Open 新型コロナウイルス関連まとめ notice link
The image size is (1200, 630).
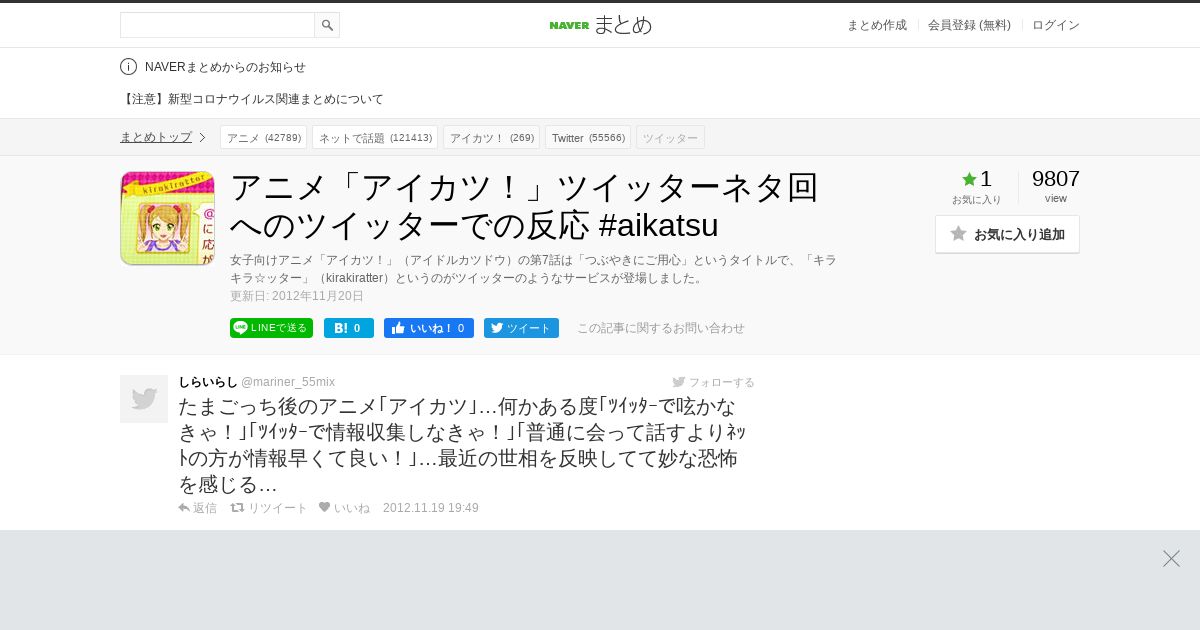click(x=252, y=99)
